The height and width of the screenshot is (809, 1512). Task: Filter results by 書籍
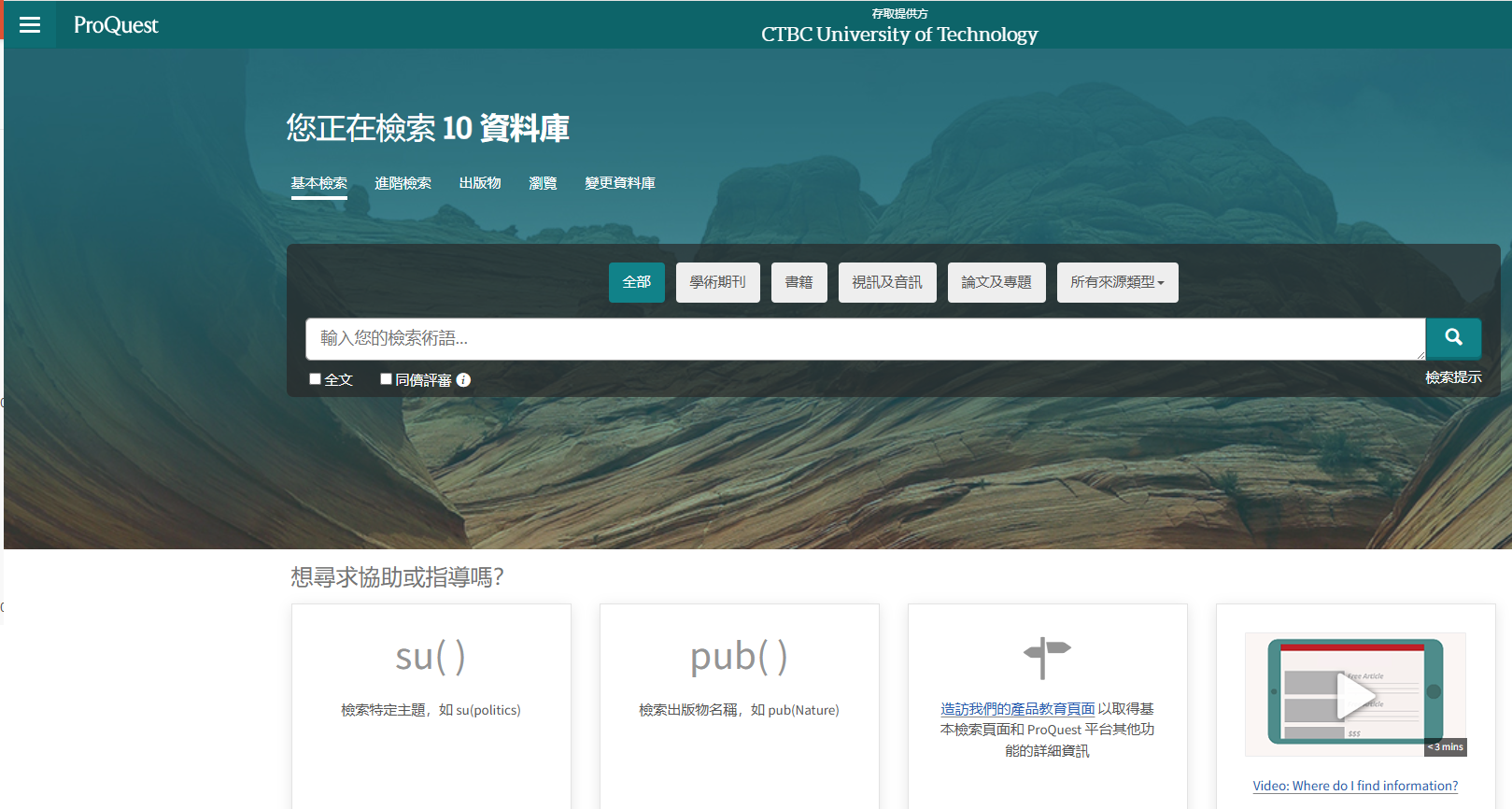(798, 282)
